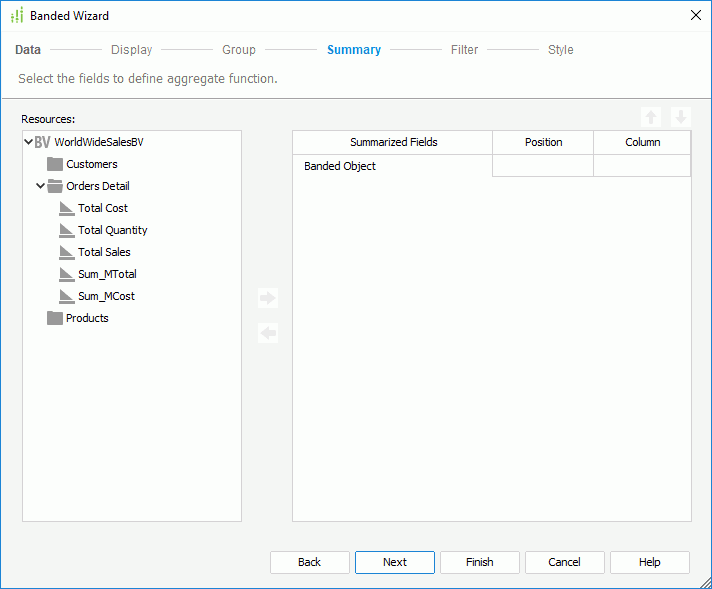Click the Back button

pos(310,562)
